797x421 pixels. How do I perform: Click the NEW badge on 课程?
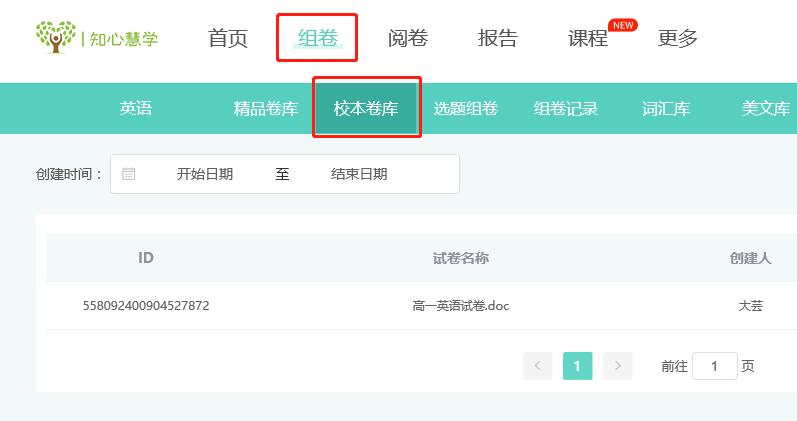[623, 25]
